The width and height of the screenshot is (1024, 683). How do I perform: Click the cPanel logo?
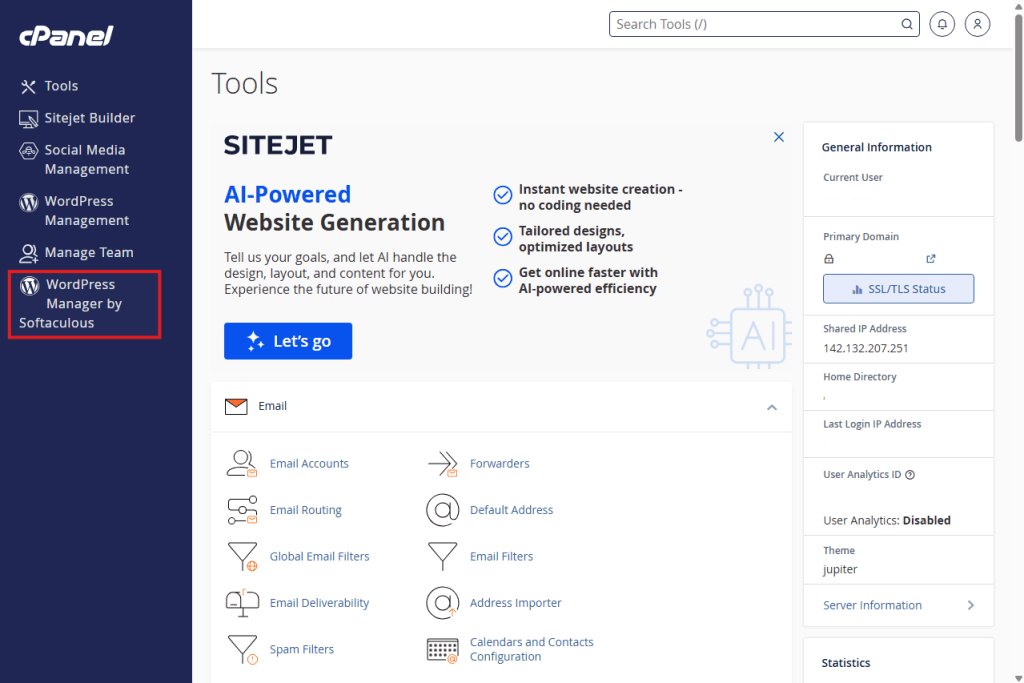point(66,36)
